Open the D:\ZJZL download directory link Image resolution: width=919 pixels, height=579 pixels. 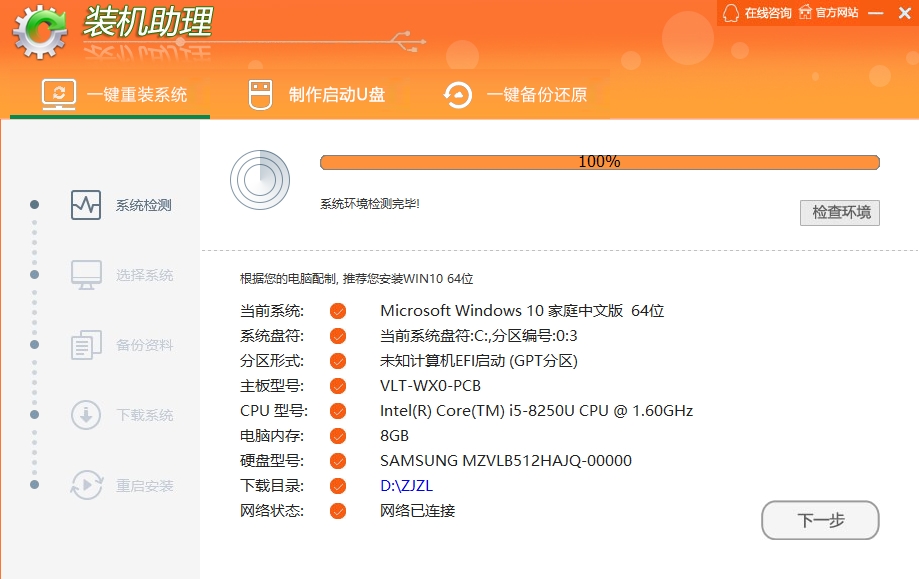[x=406, y=486]
